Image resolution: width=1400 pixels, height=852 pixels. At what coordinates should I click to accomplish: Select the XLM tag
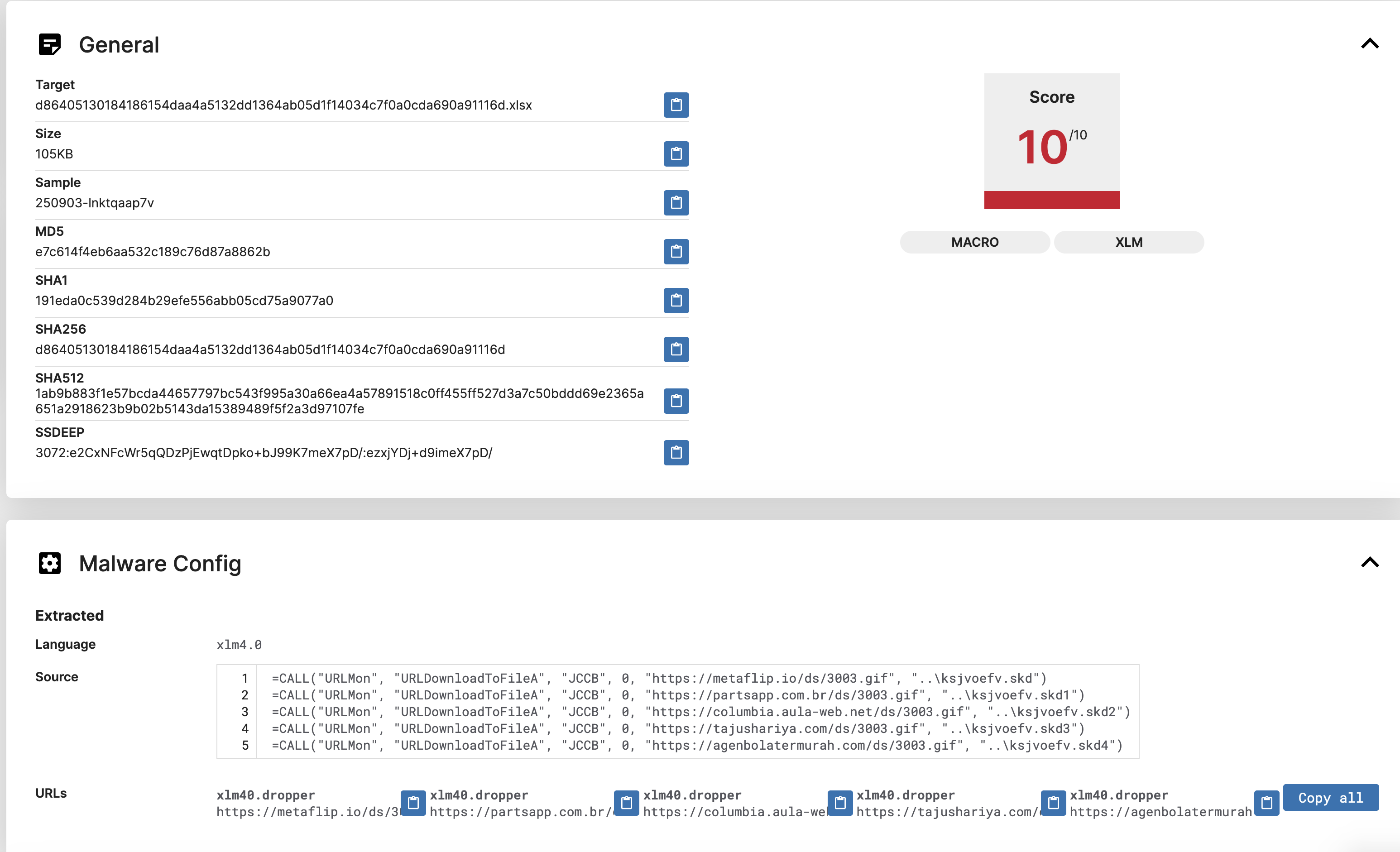click(1128, 242)
